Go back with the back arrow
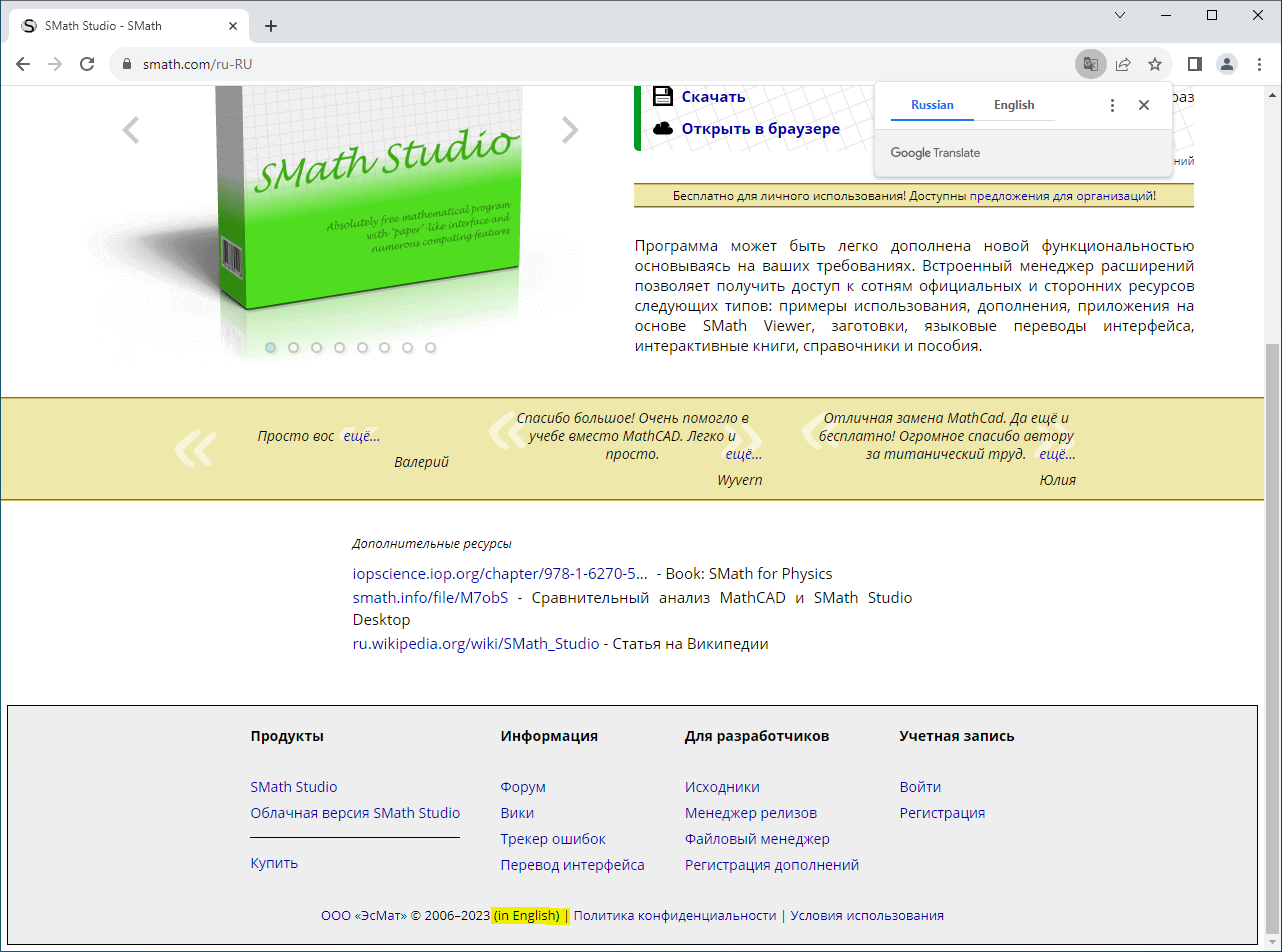 click(x=23, y=64)
